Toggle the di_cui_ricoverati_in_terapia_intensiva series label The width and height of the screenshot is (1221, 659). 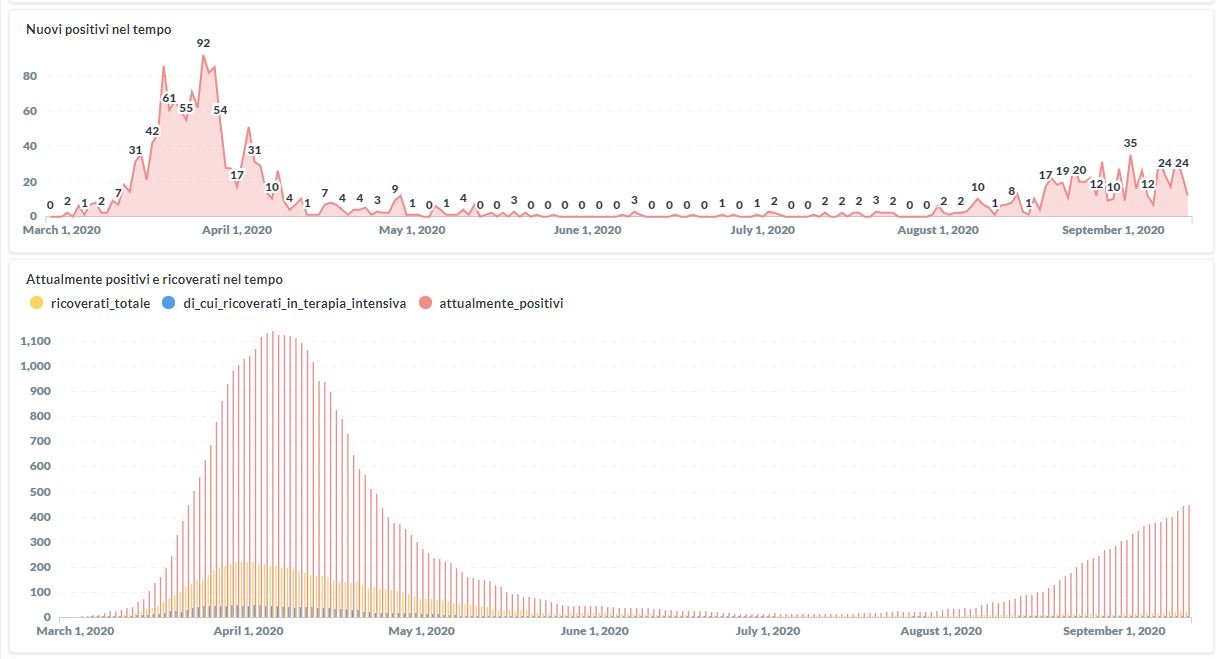pyautogui.click(x=295, y=303)
